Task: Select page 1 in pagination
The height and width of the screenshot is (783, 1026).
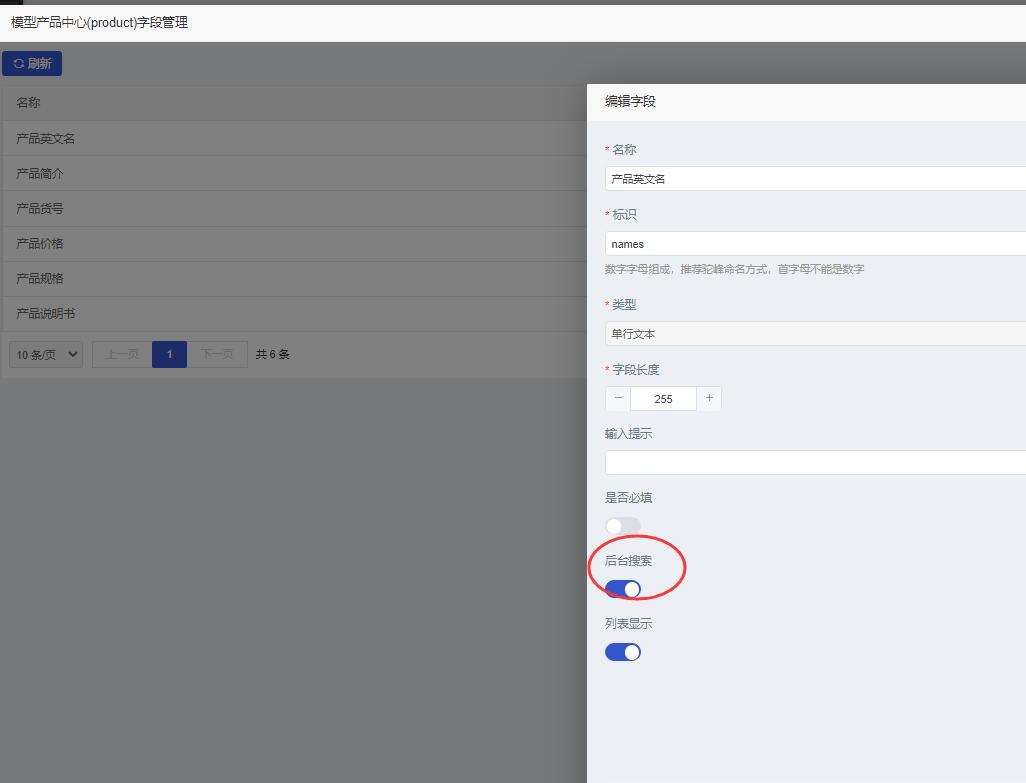Action: [169, 355]
